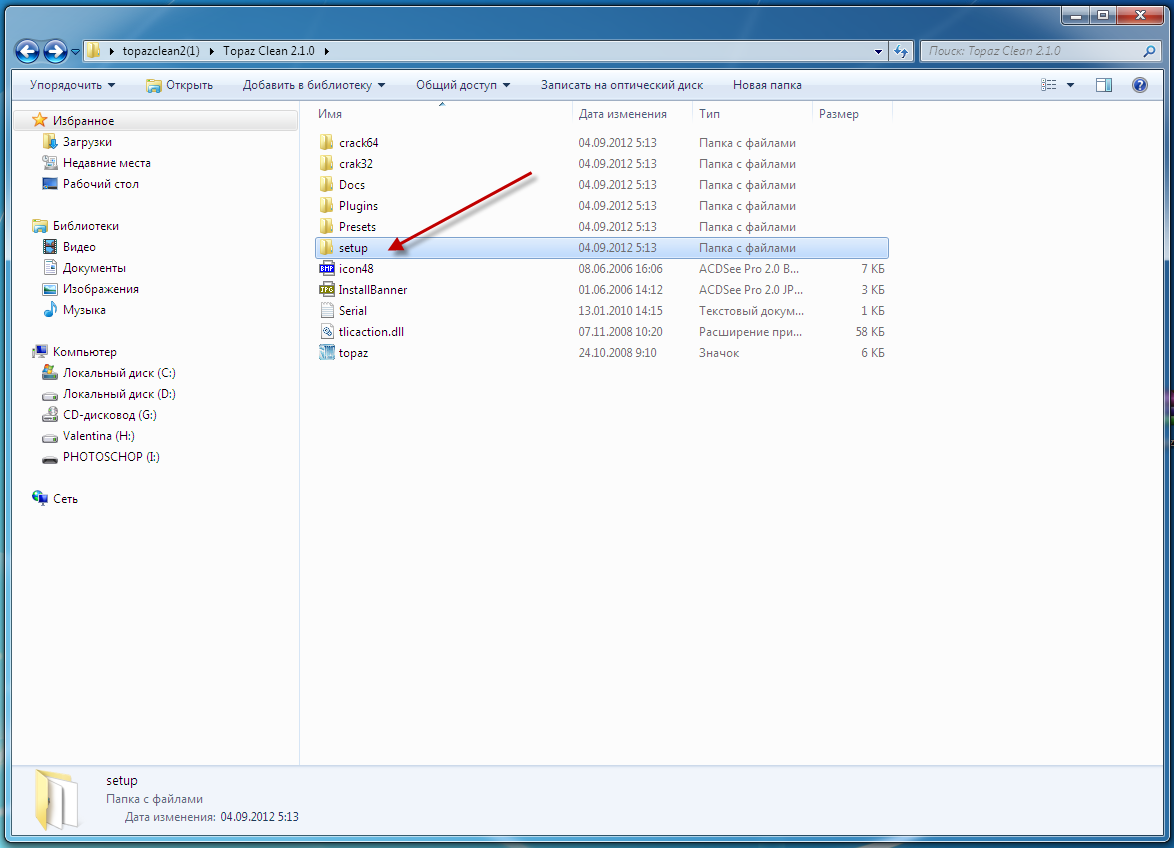This screenshot has width=1174, height=848.
Task: Click large setup folder thumbnail in details pane
Action: 57,799
